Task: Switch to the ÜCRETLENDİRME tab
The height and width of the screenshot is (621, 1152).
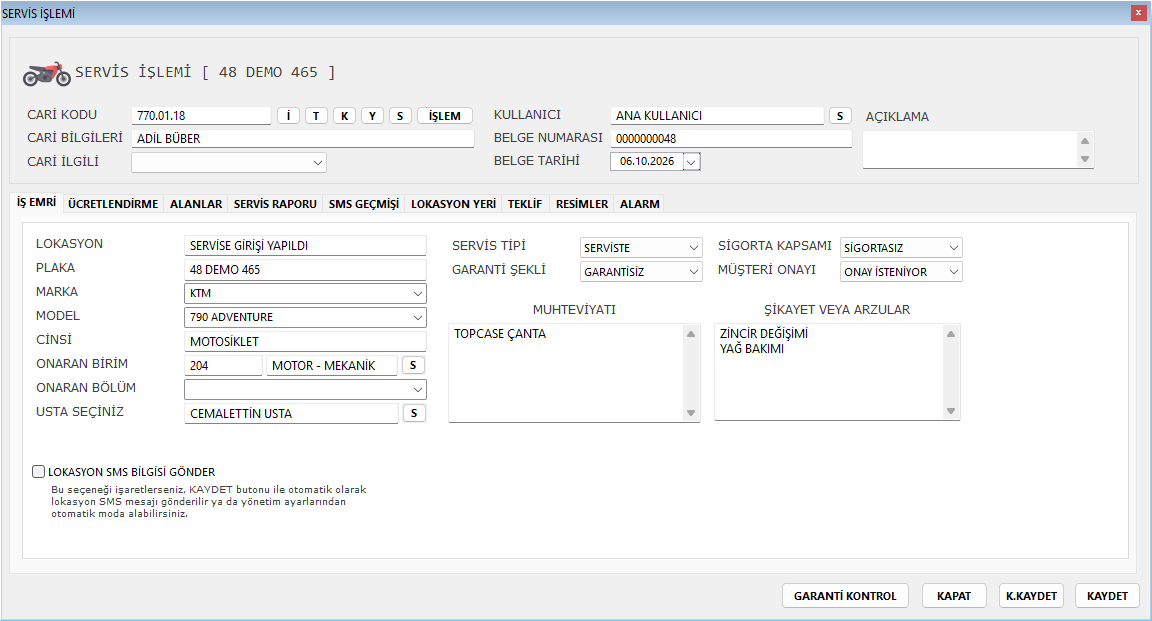Action: tap(113, 204)
